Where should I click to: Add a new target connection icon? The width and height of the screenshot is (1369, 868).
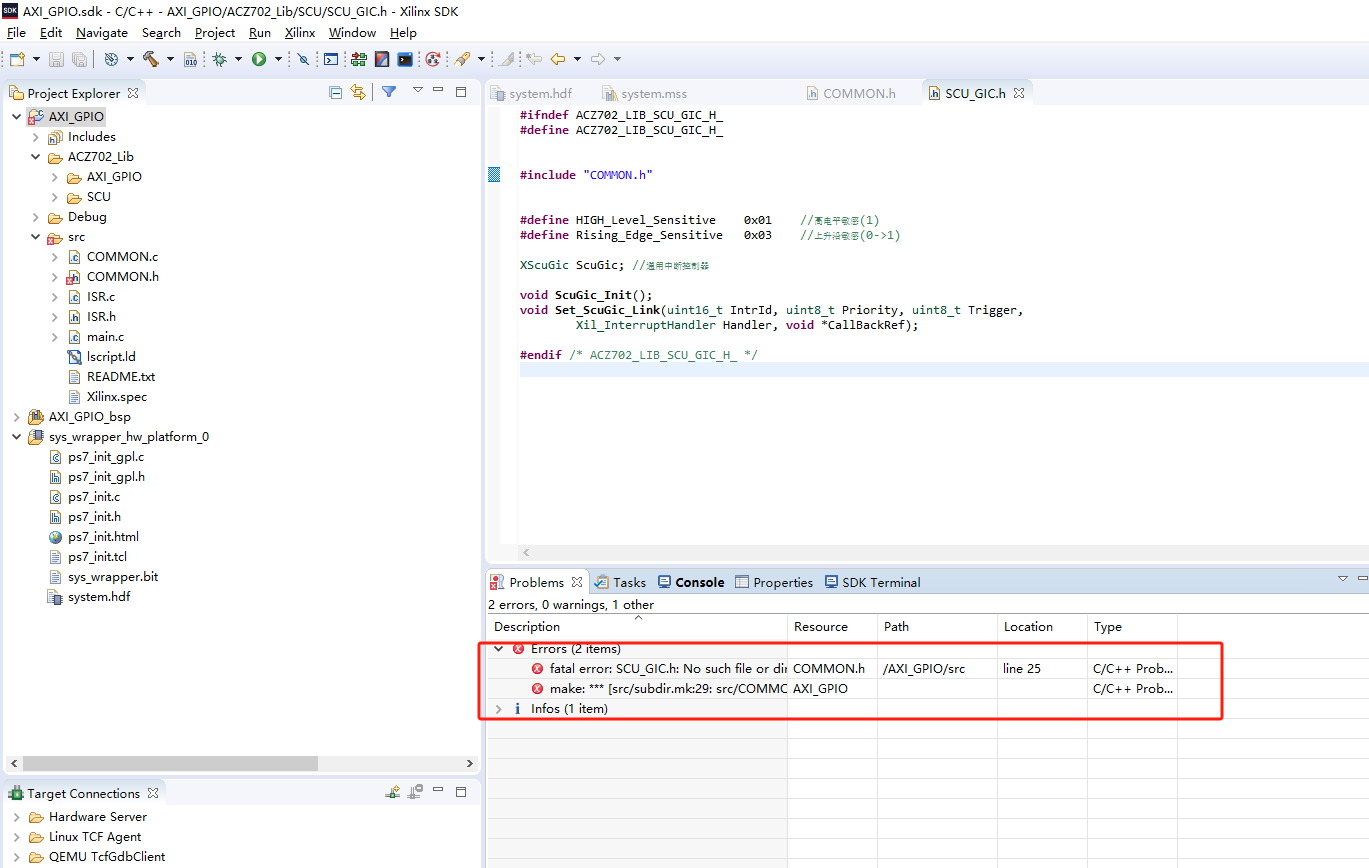pyautogui.click(x=394, y=792)
